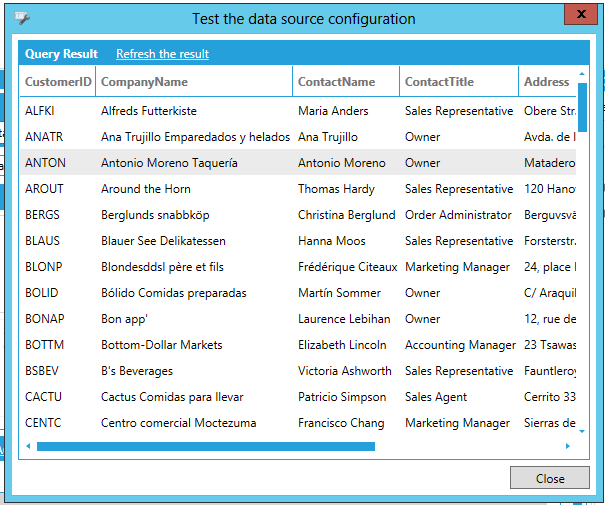
Task: Click the ContactName column header
Action: click(336, 82)
